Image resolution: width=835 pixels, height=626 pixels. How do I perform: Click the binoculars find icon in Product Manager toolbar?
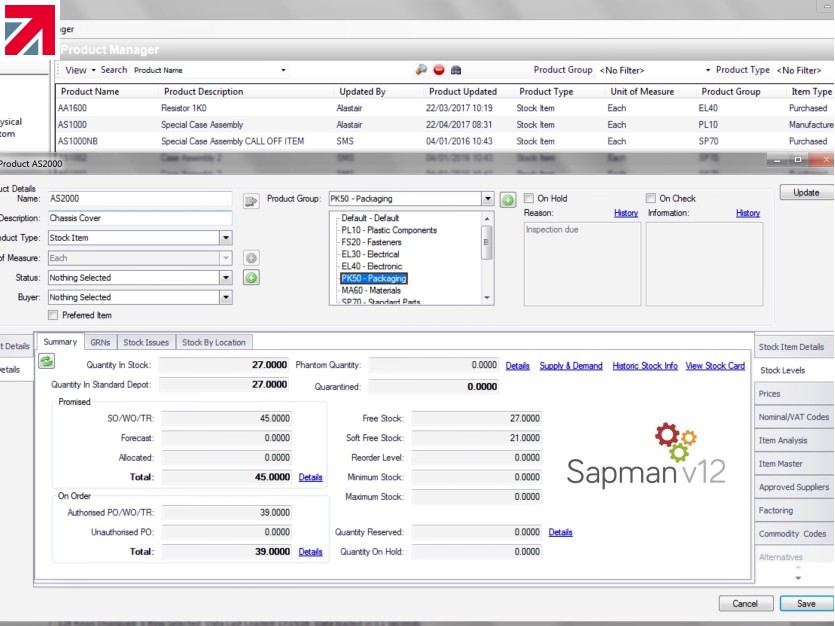pyautogui.click(x=456, y=70)
